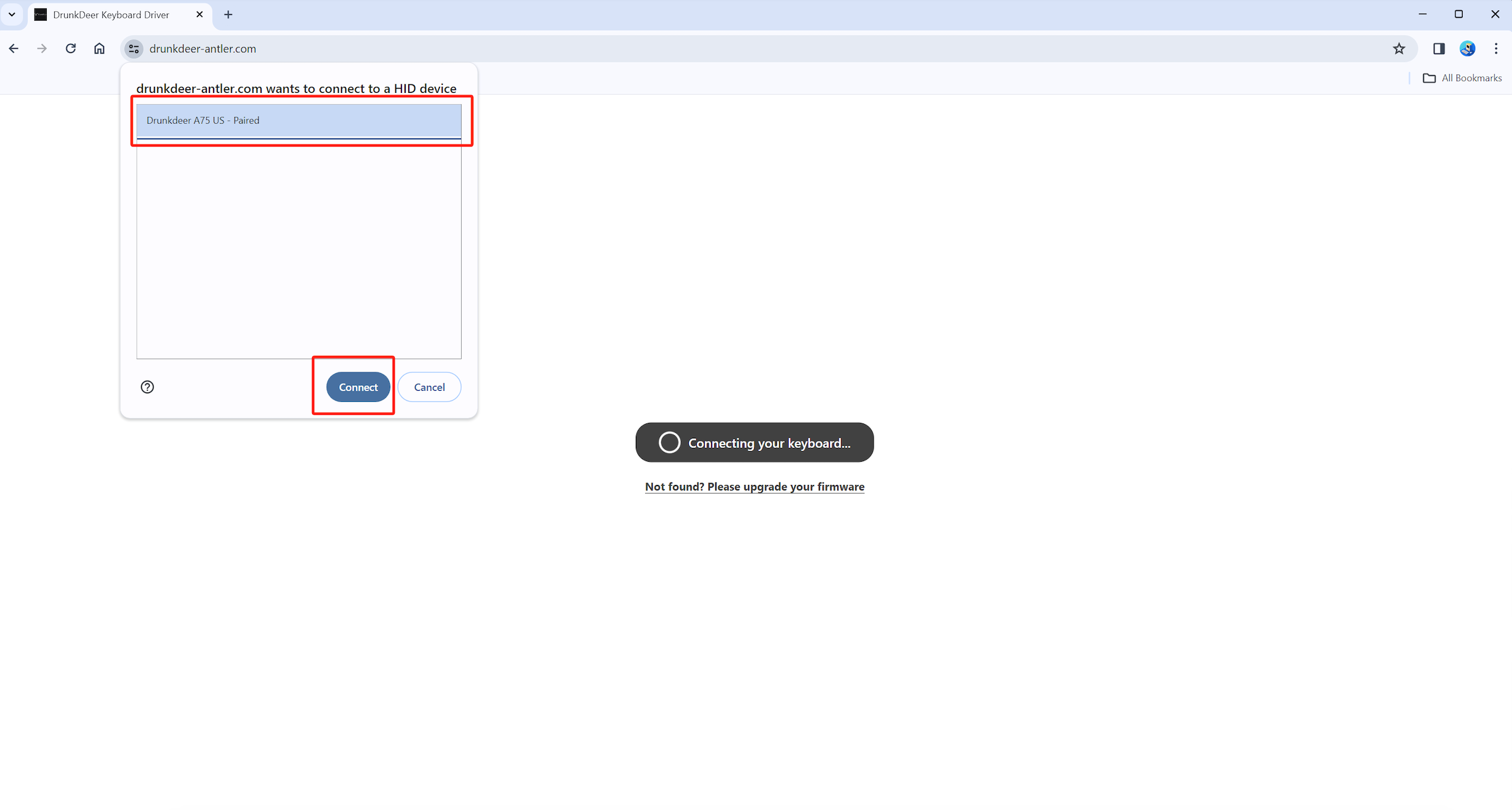
Task: Click the Connect button in HID dialog
Action: 358,387
